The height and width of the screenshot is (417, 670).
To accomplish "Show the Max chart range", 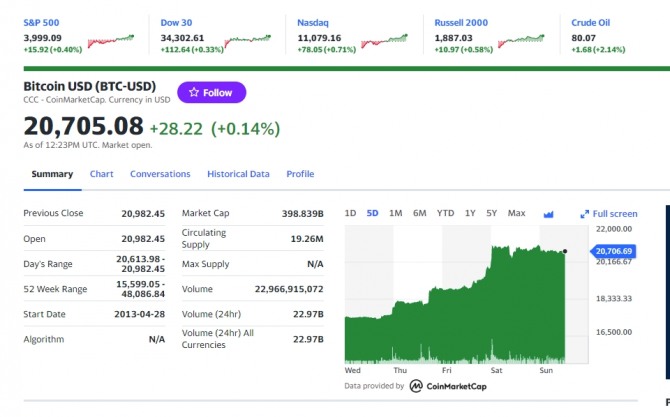I will pos(516,213).
